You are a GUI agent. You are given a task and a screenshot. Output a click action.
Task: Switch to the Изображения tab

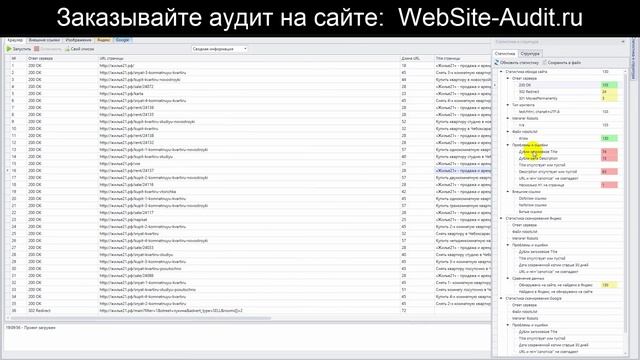78,40
